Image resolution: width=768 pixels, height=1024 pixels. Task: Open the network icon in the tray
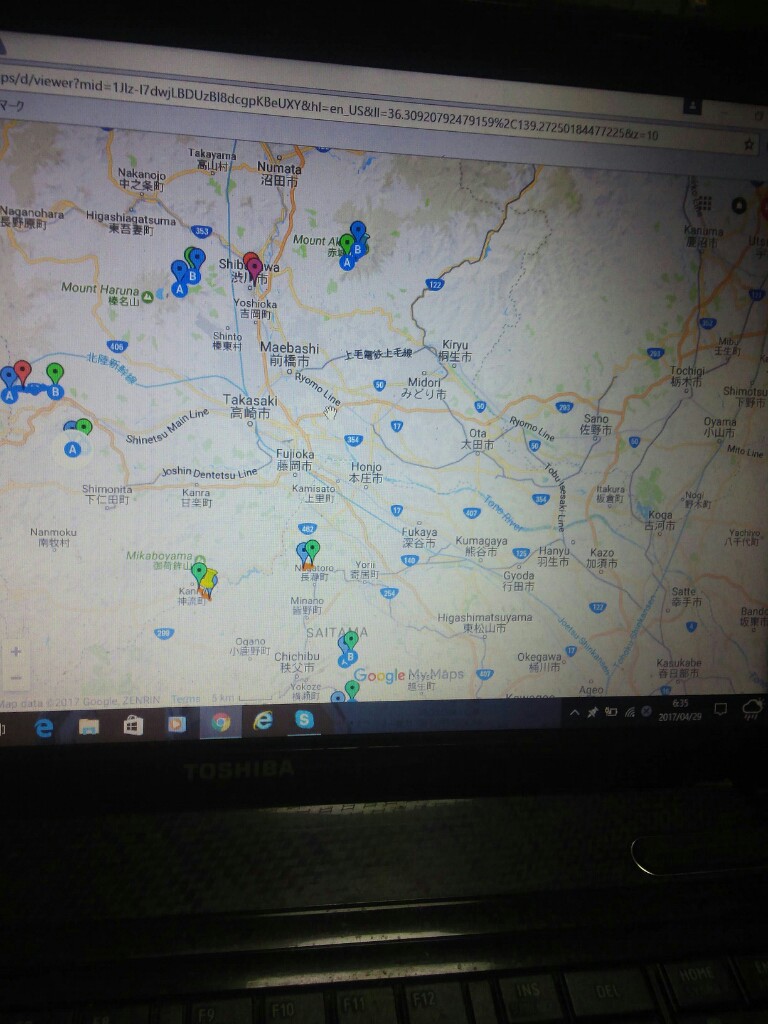click(630, 712)
